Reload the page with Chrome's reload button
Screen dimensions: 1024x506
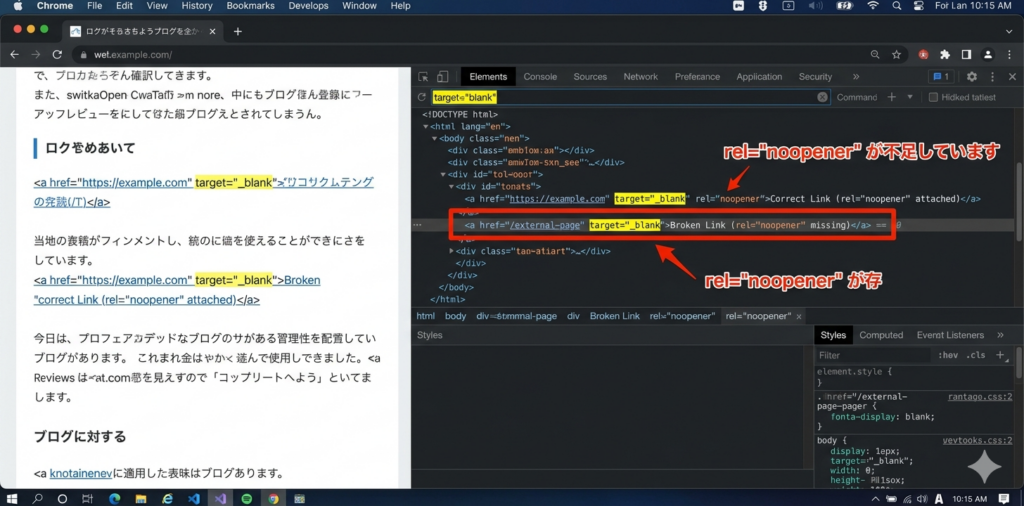coord(57,55)
